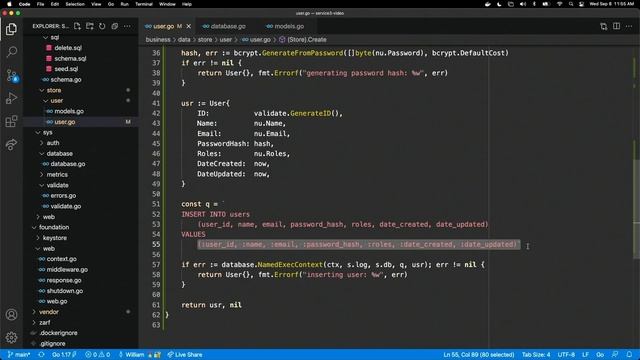Image resolution: width=640 pixels, height=360 pixels.
Task: Open the Run and Debug view
Action: click(x=11, y=98)
